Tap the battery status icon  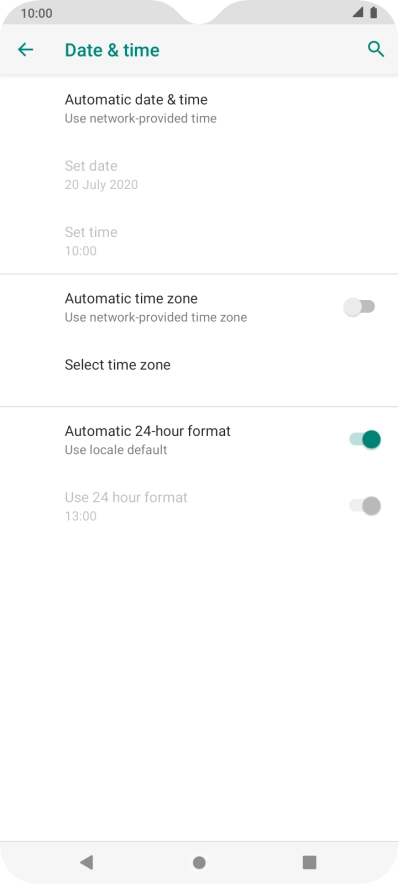click(374, 12)
